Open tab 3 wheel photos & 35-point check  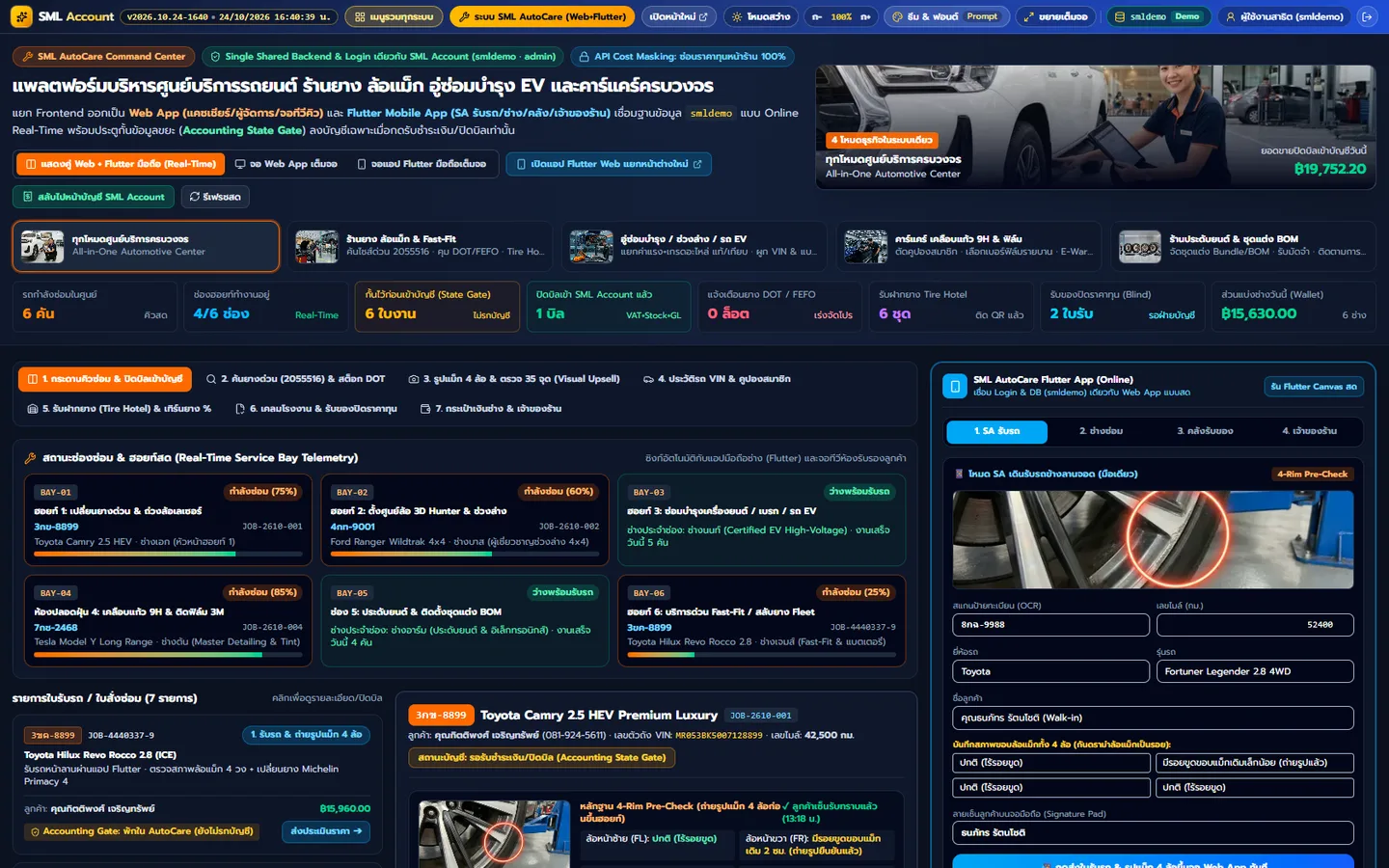coord(513,379)
